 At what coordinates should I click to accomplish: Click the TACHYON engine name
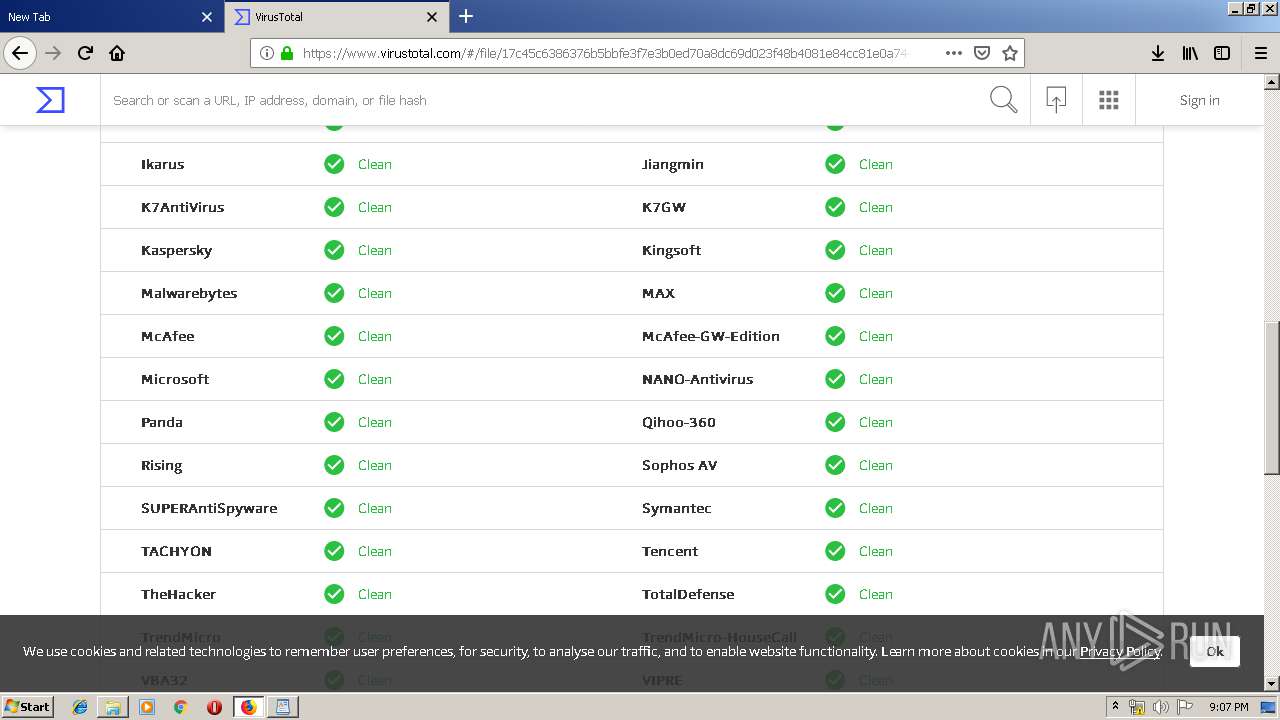176,551
